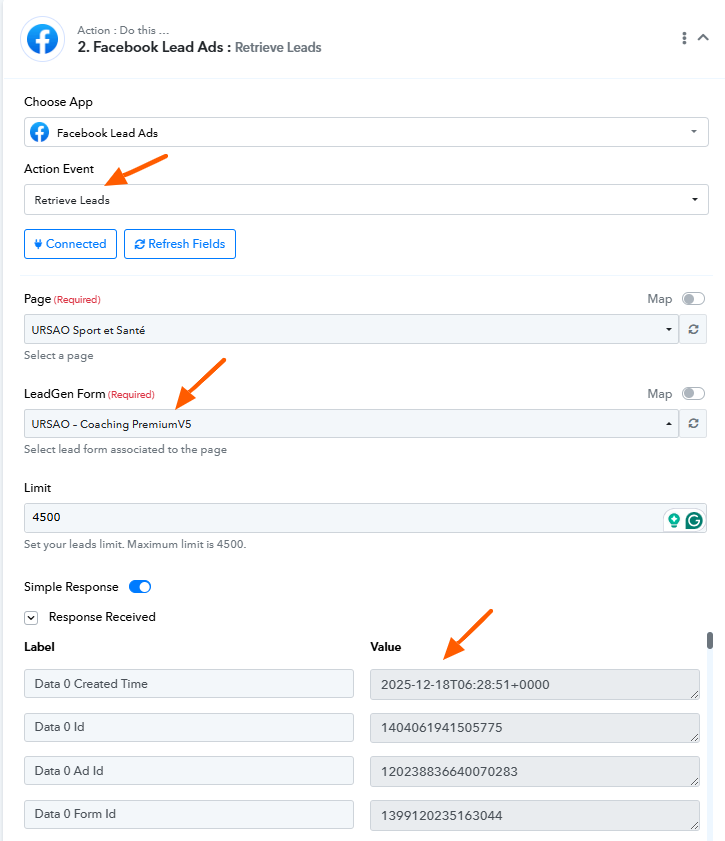Click the Data 0 Created Time value field
This screenshot has width=725, height=841.
tap(534, 684)
